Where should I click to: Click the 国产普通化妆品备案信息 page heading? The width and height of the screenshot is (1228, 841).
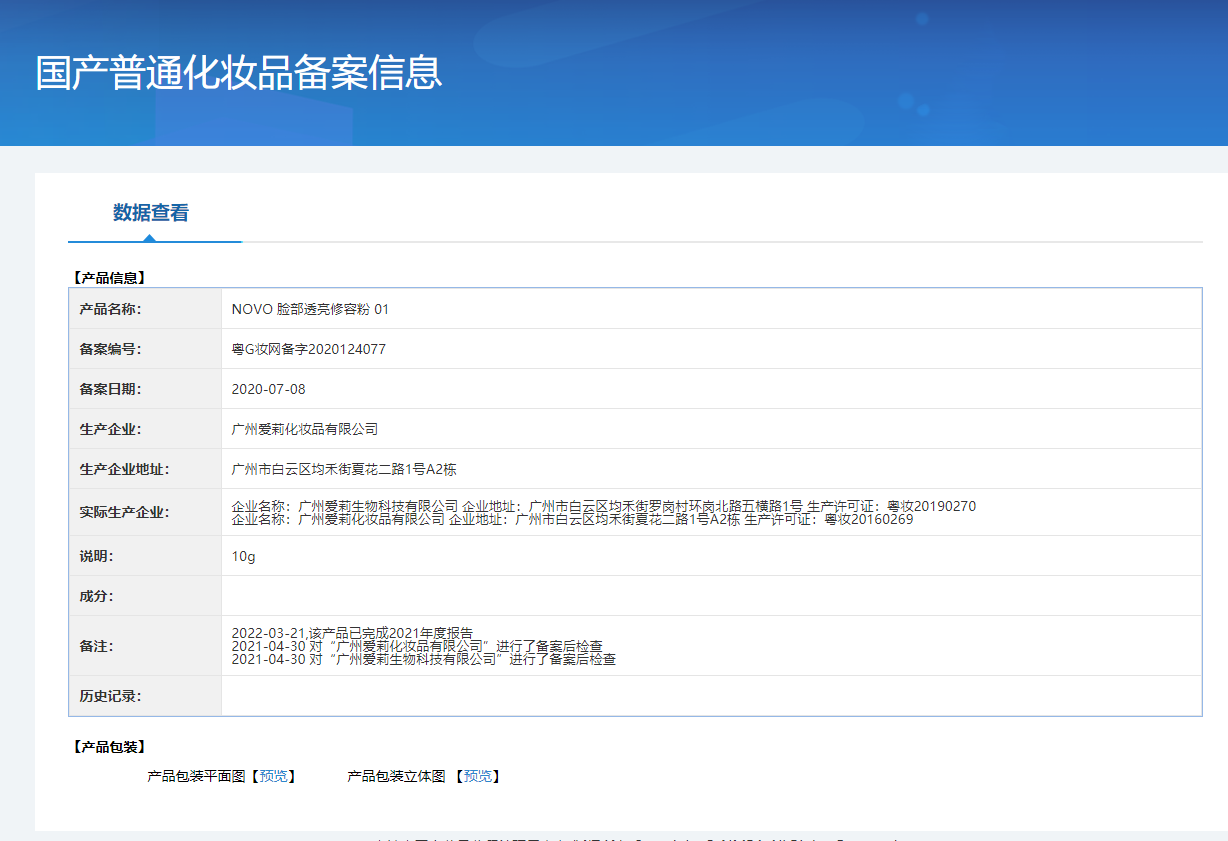coord(239,74)
